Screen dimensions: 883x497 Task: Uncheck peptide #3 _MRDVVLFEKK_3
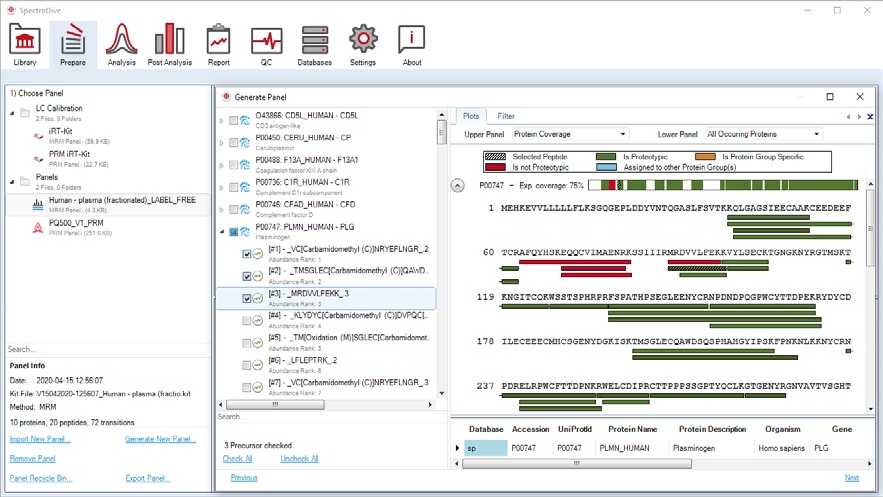[x=247, y=298]
